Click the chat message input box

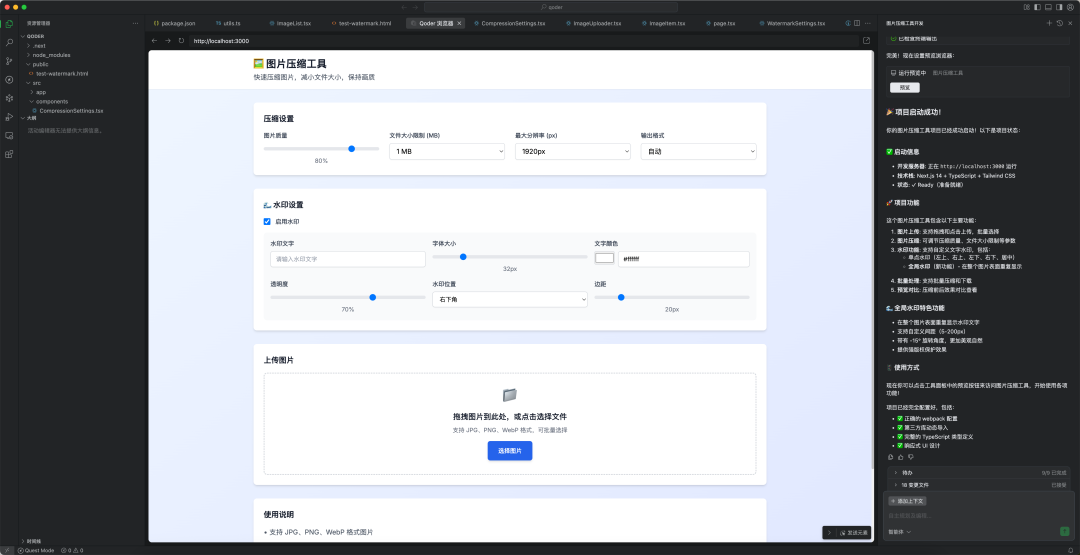[x=978, y=516]
